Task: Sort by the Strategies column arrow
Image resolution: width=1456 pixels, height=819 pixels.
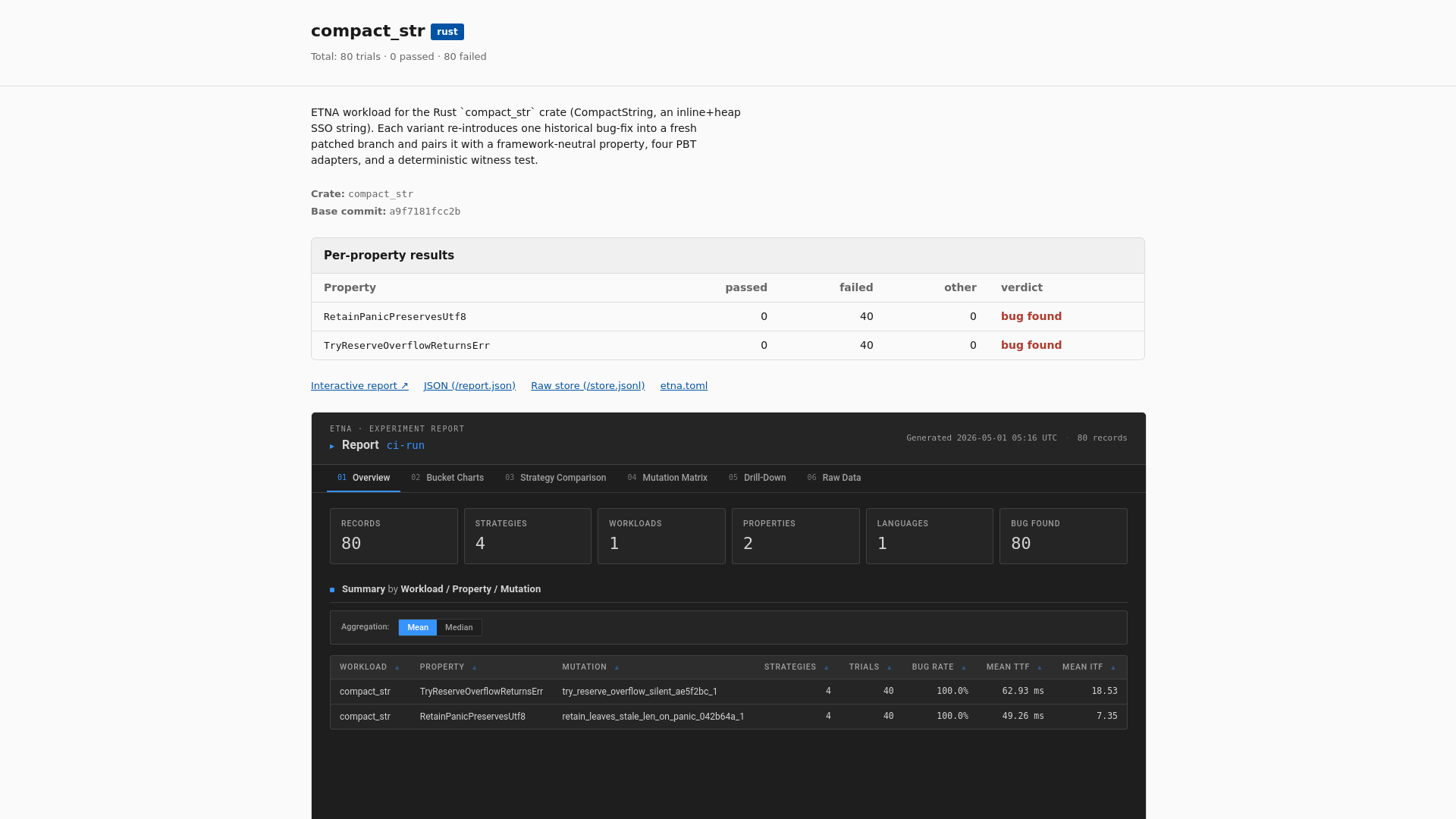Action: click(x=826, y=668)
